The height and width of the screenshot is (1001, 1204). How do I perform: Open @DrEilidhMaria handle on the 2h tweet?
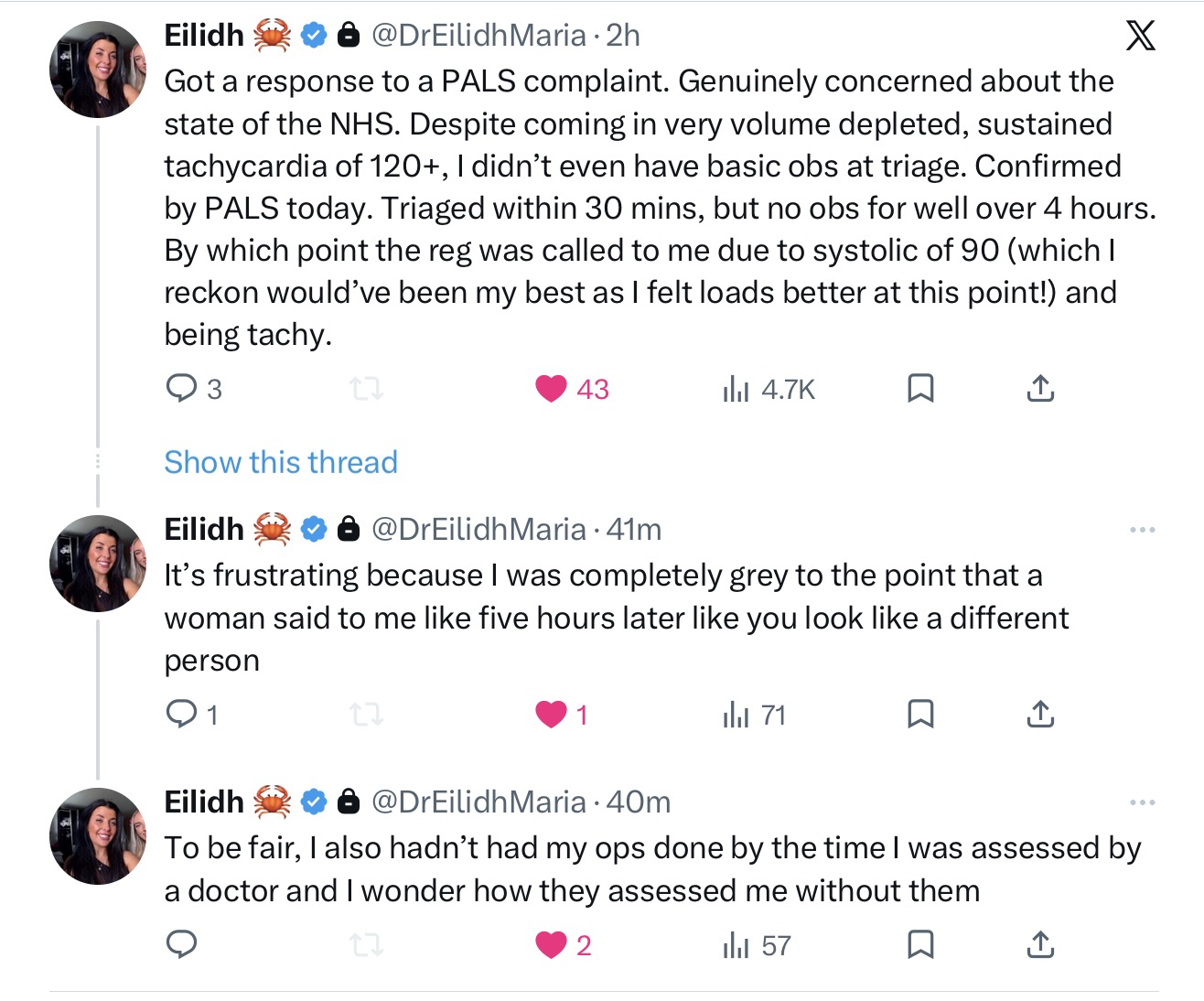[478, 36]
